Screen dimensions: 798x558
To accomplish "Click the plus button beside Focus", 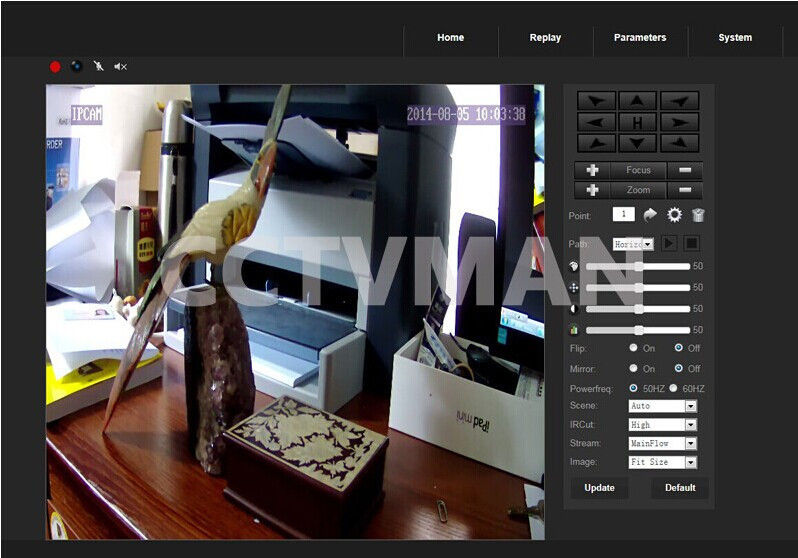I will coord(592,170).
